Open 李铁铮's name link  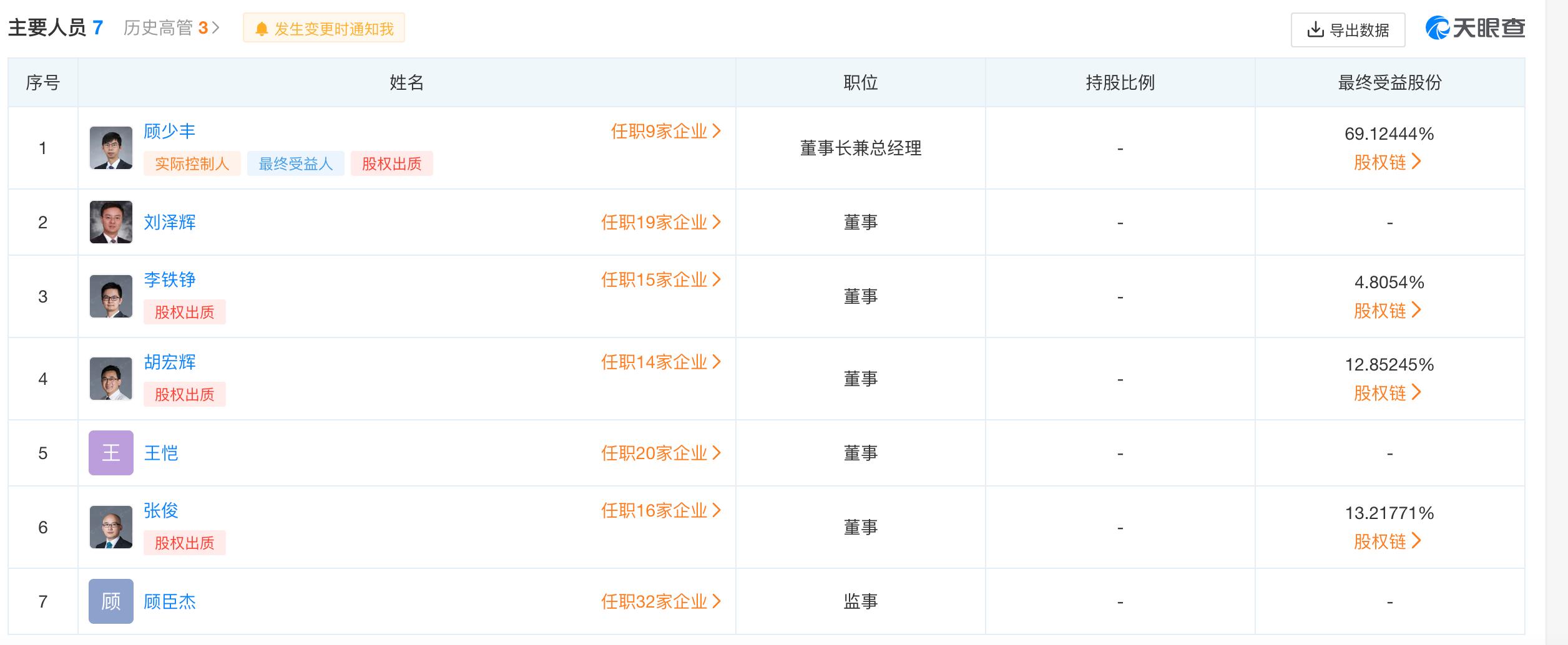tap(170, 279)
